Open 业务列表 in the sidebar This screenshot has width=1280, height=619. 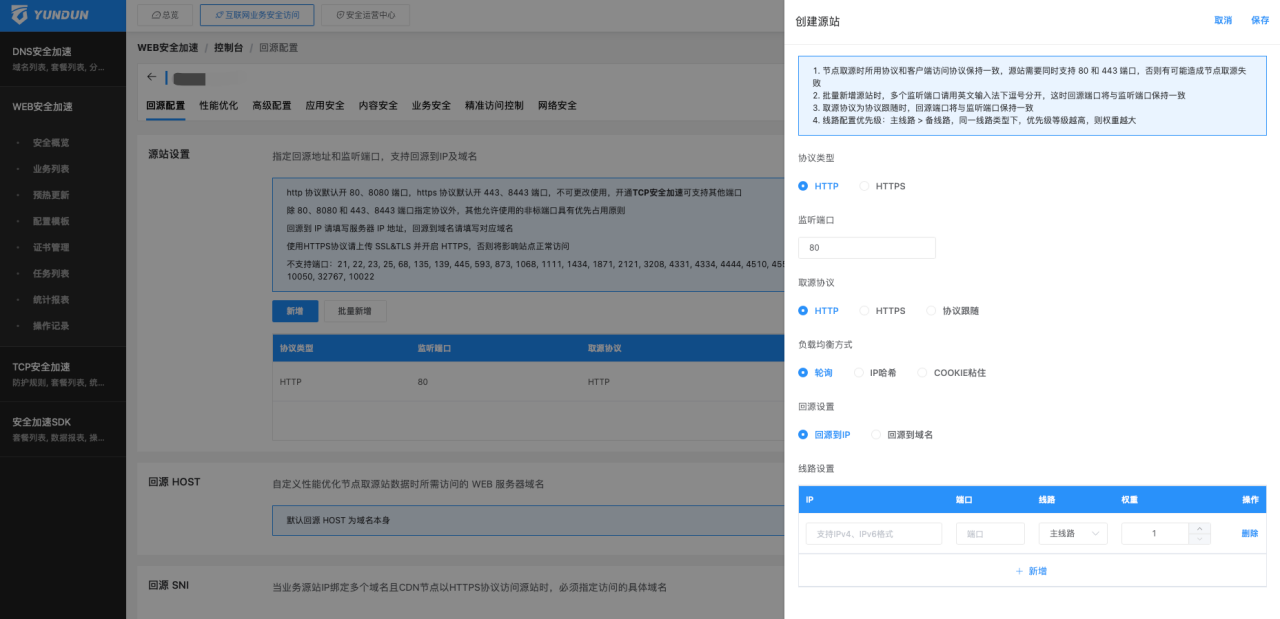click(x=51, y=169)
